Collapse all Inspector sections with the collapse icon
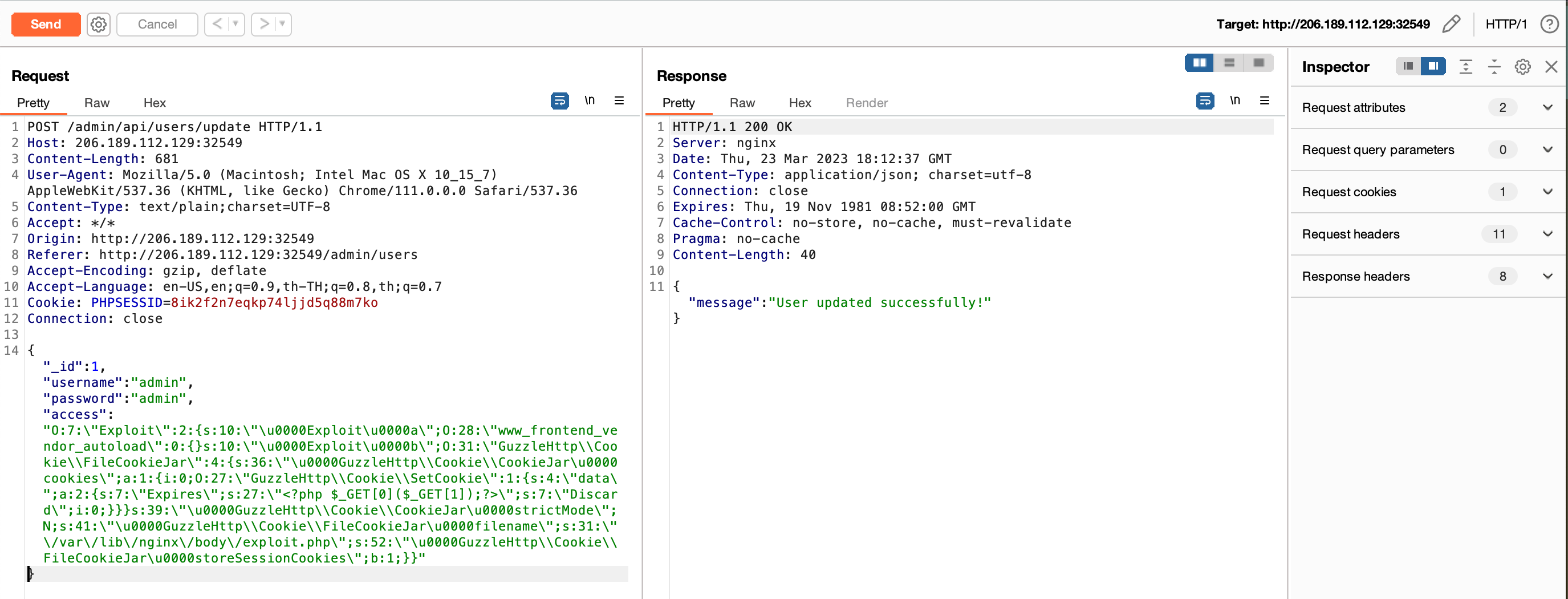 click(x=1494, y=67)
